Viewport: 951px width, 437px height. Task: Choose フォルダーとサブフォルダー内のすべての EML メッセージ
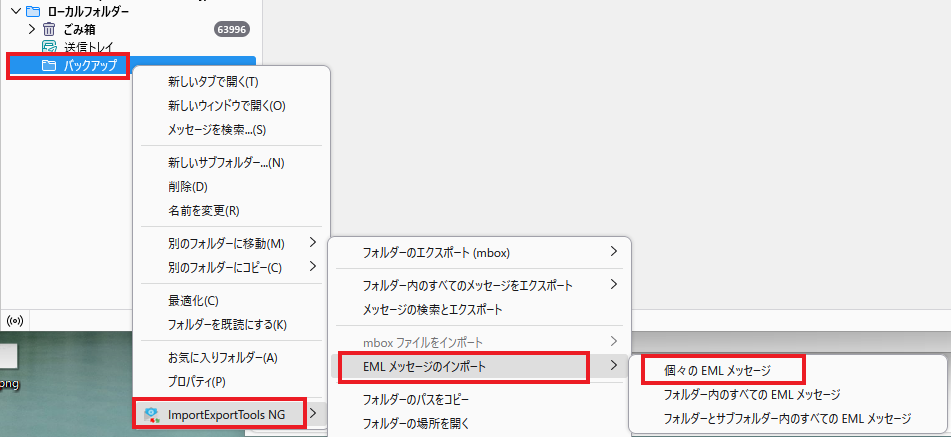tap(787, 419)
